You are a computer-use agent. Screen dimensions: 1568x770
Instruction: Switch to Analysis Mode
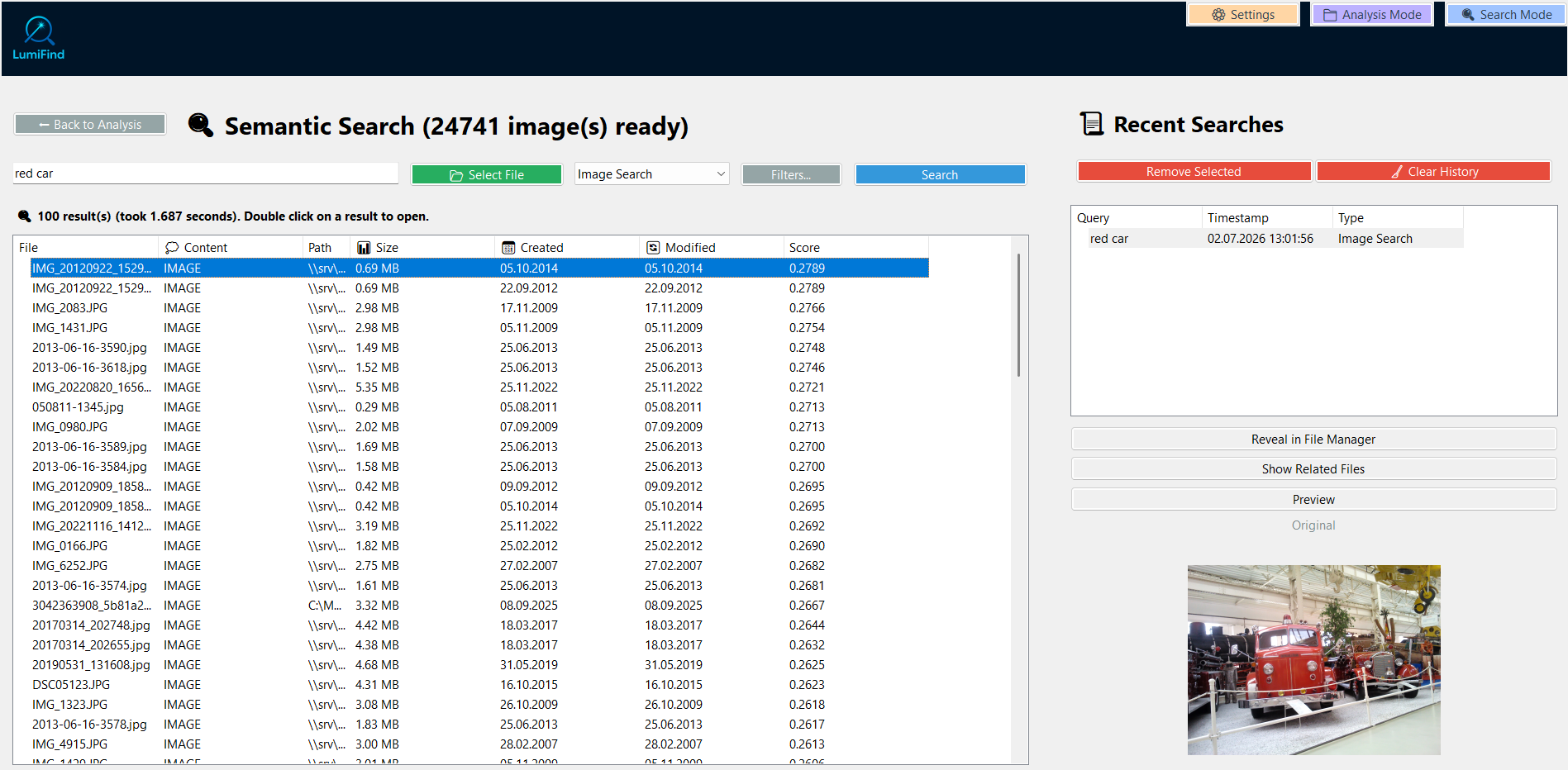click(1372, 15)
